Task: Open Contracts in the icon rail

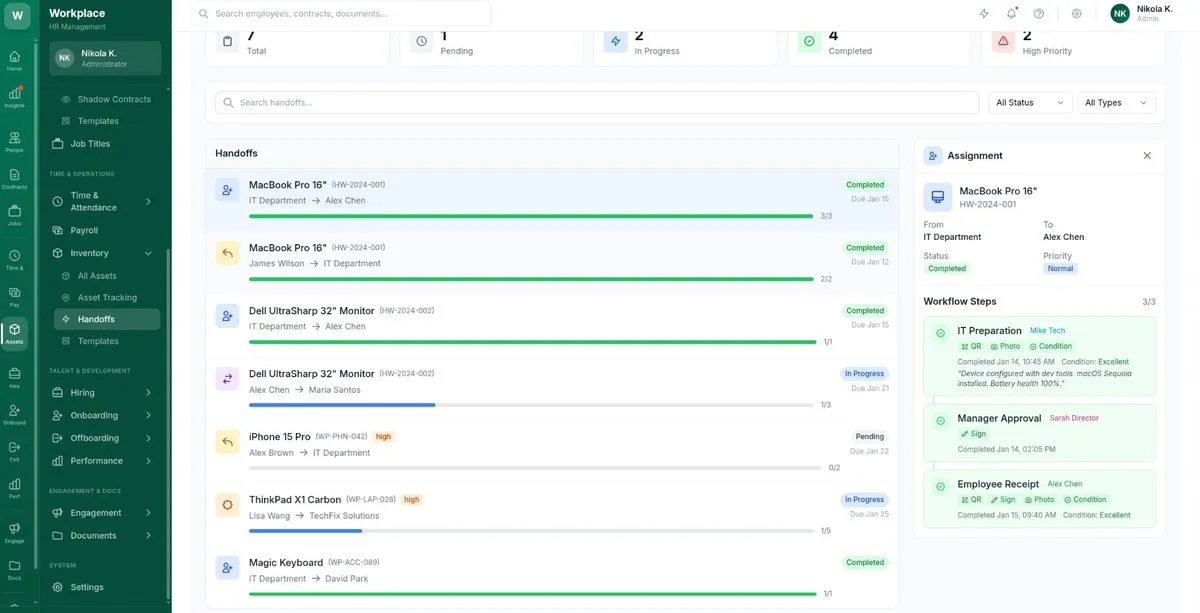Action: pos(14,178)
